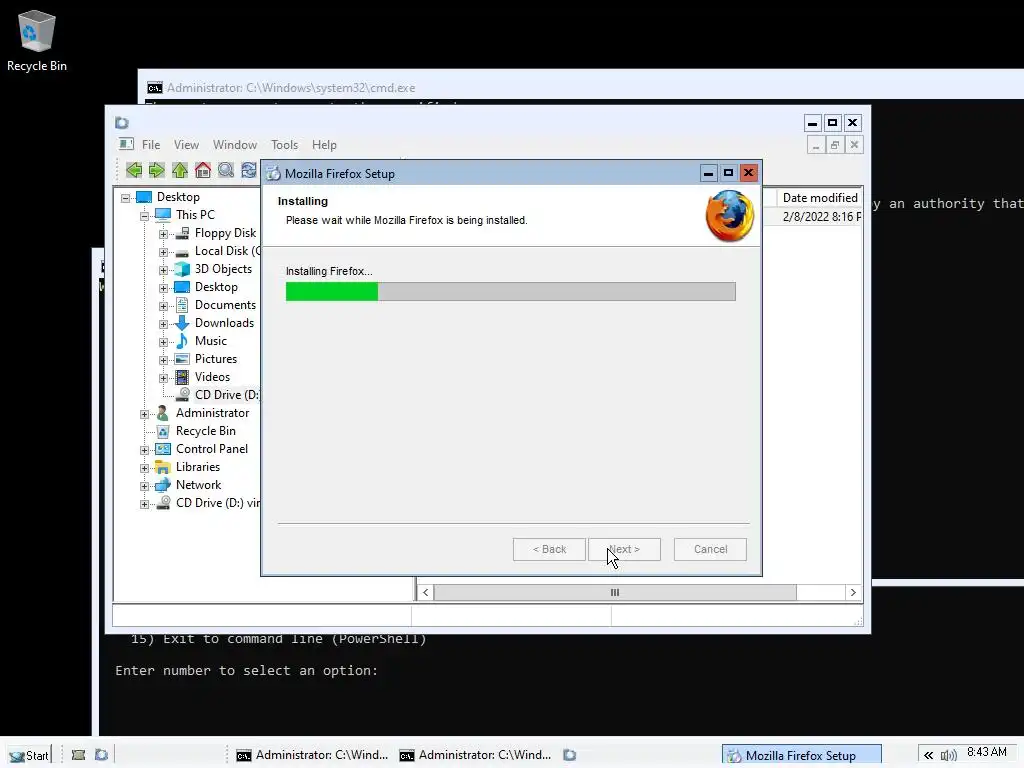Click the 2/8/2022 8:16 date cell

click(822, 217)
